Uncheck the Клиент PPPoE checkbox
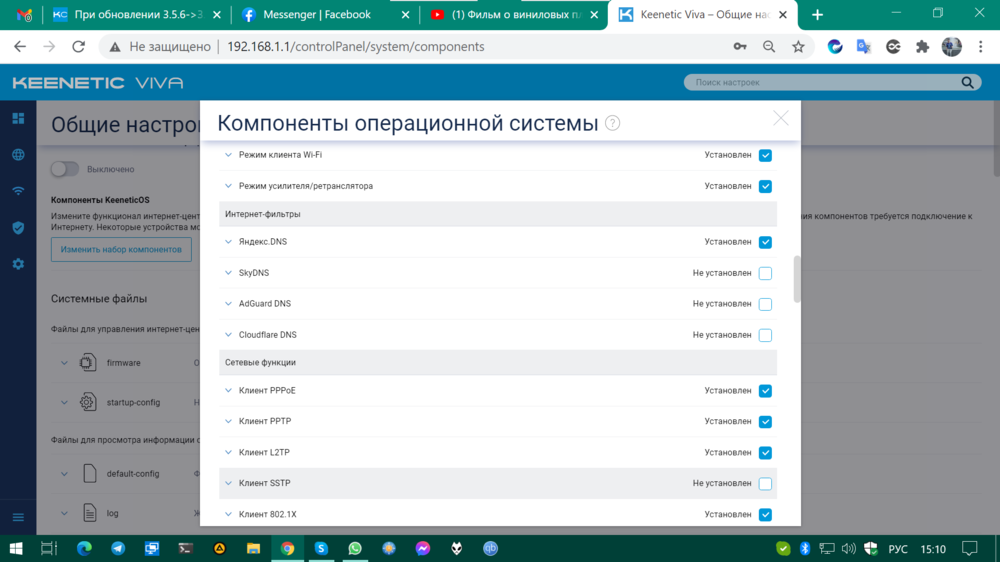 765,391
